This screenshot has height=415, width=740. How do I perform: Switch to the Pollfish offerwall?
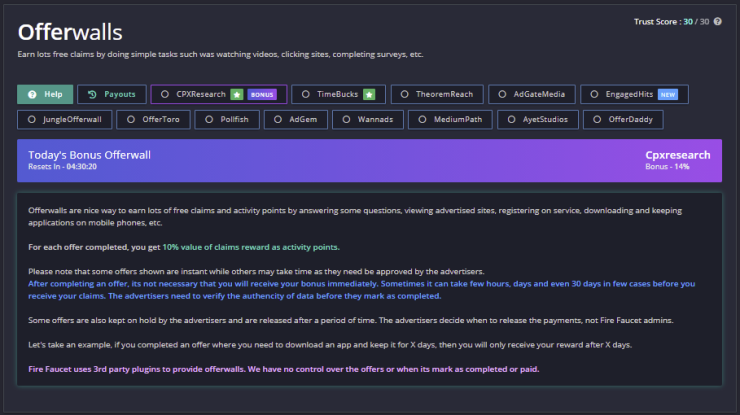[227, 119]
